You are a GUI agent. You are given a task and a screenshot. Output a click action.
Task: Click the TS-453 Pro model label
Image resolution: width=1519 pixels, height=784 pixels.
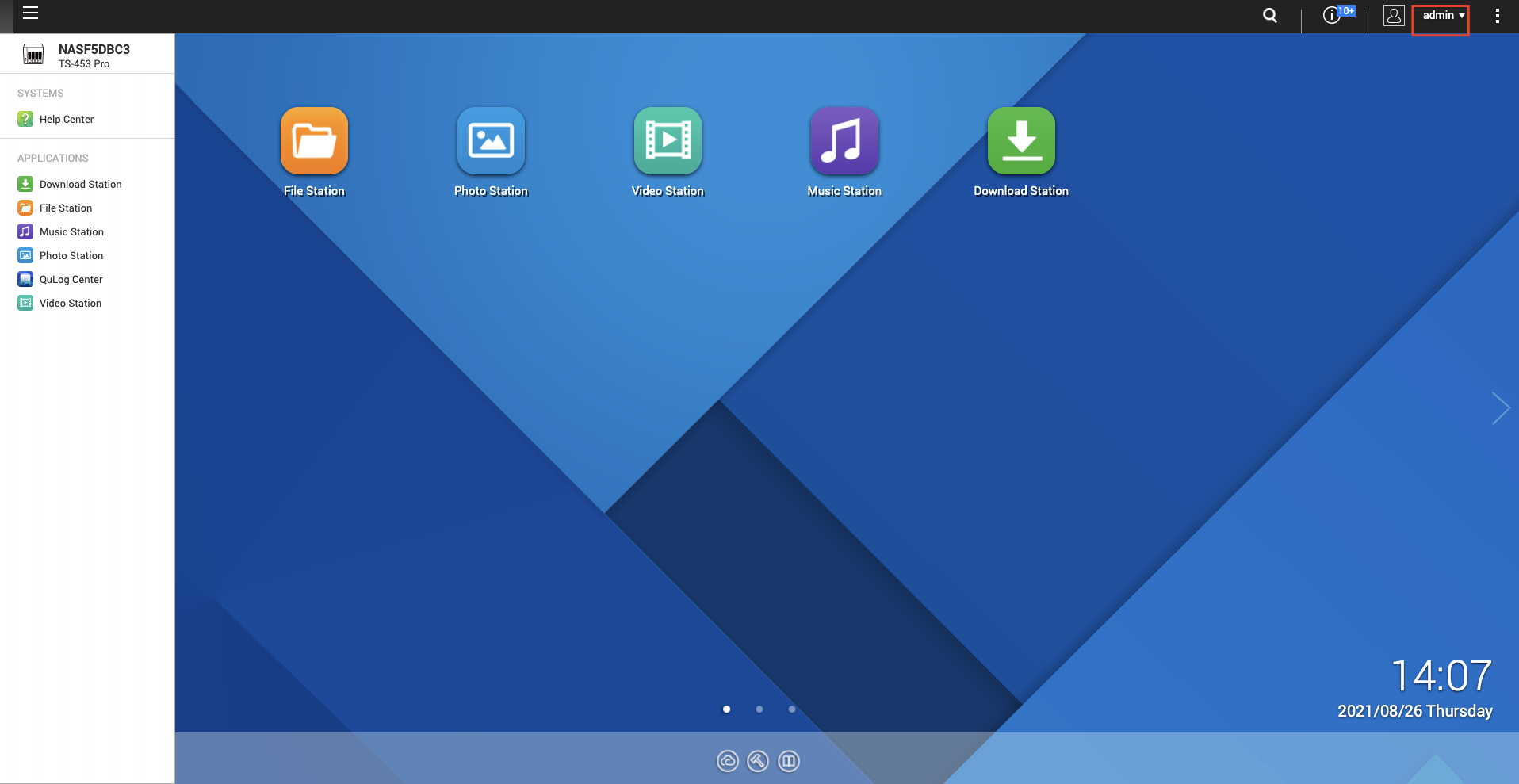coord(84,64)
